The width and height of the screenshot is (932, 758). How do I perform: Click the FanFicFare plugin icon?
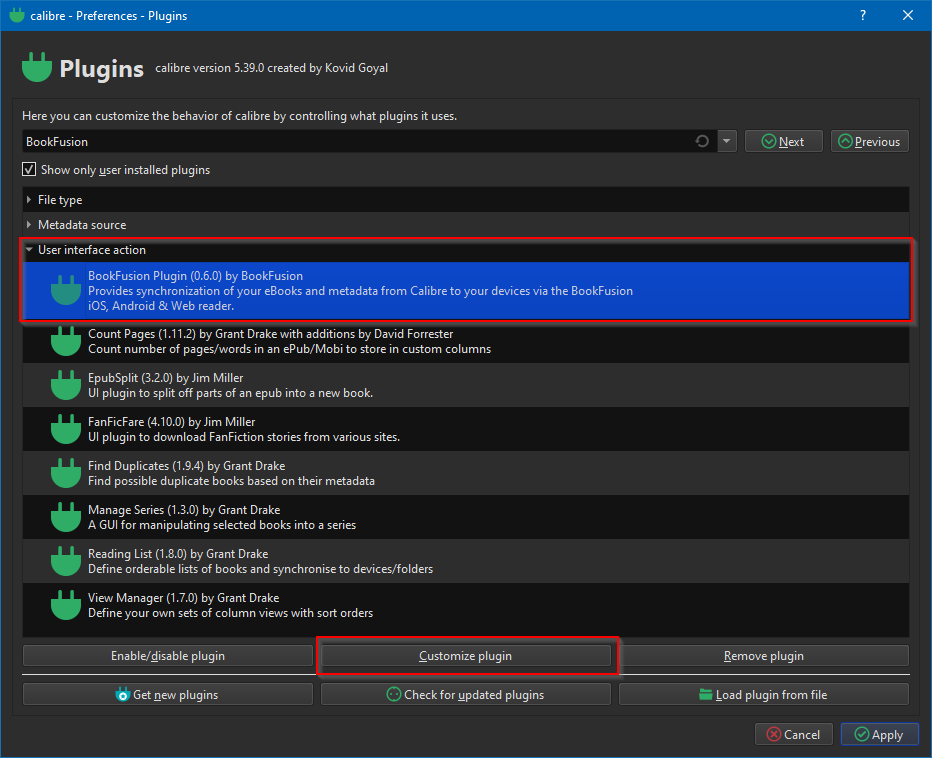pos(66,429)
